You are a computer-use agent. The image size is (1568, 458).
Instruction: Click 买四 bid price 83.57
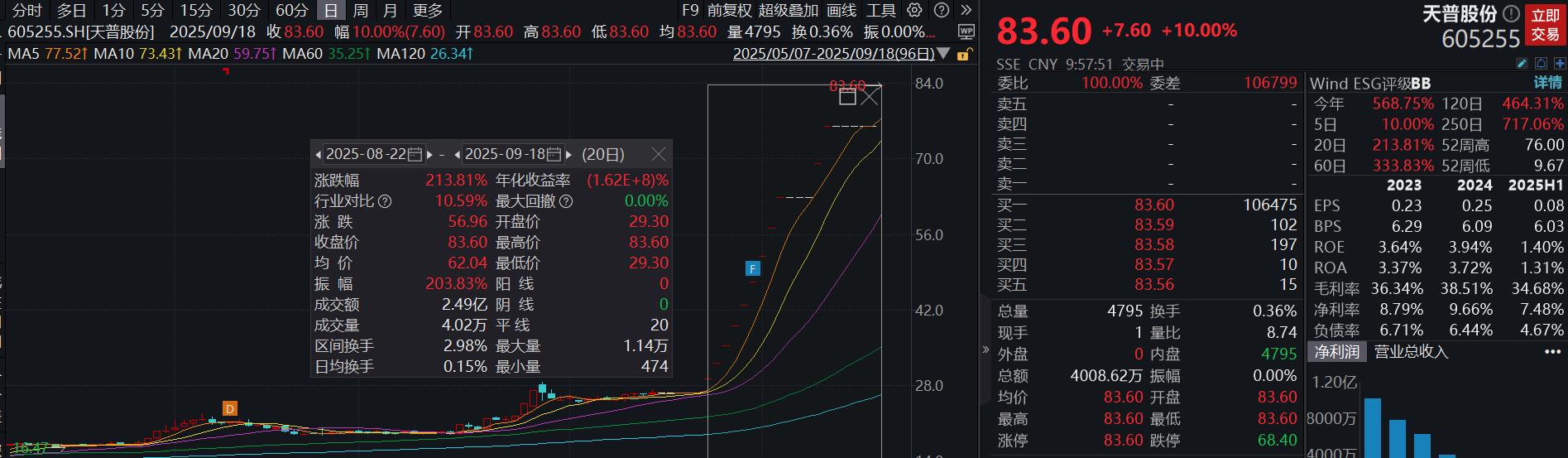[1154, 264]
